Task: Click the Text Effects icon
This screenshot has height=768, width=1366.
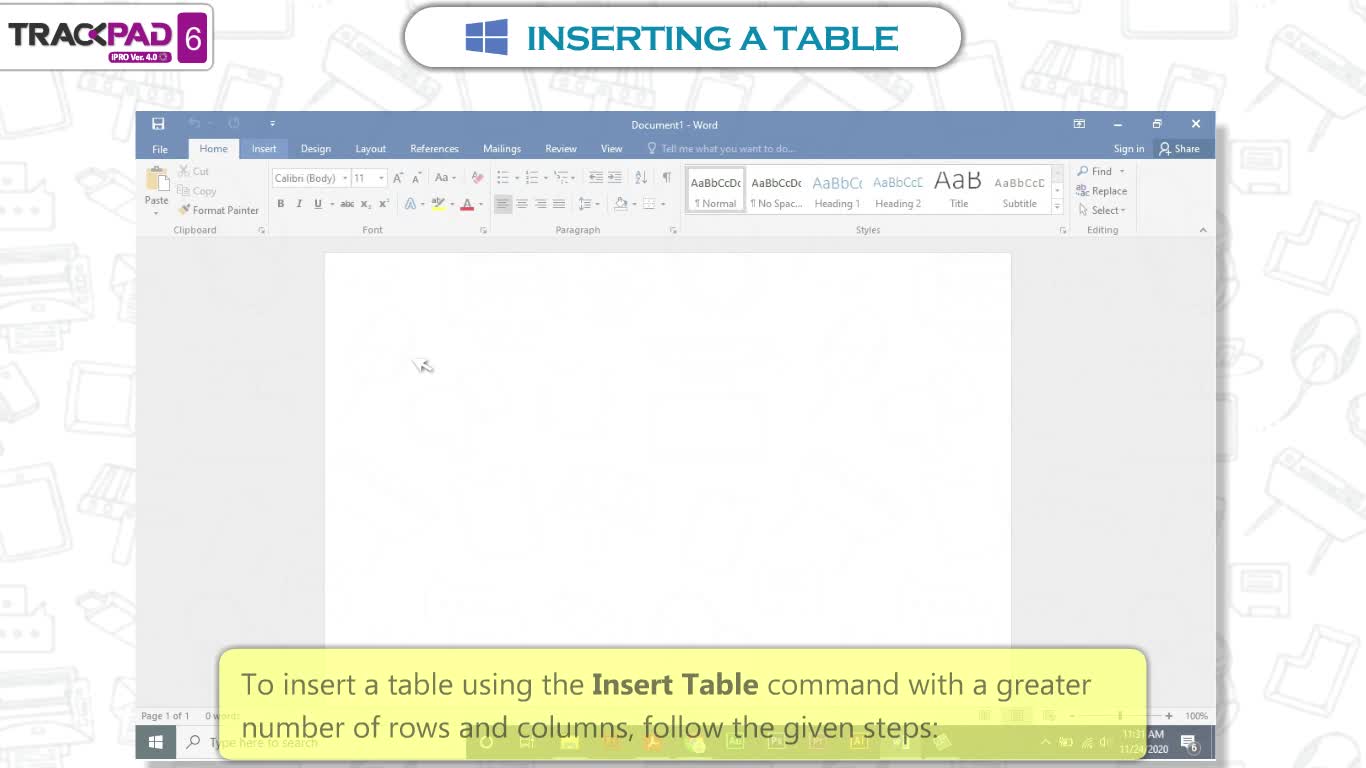Action: coord(409,204)
